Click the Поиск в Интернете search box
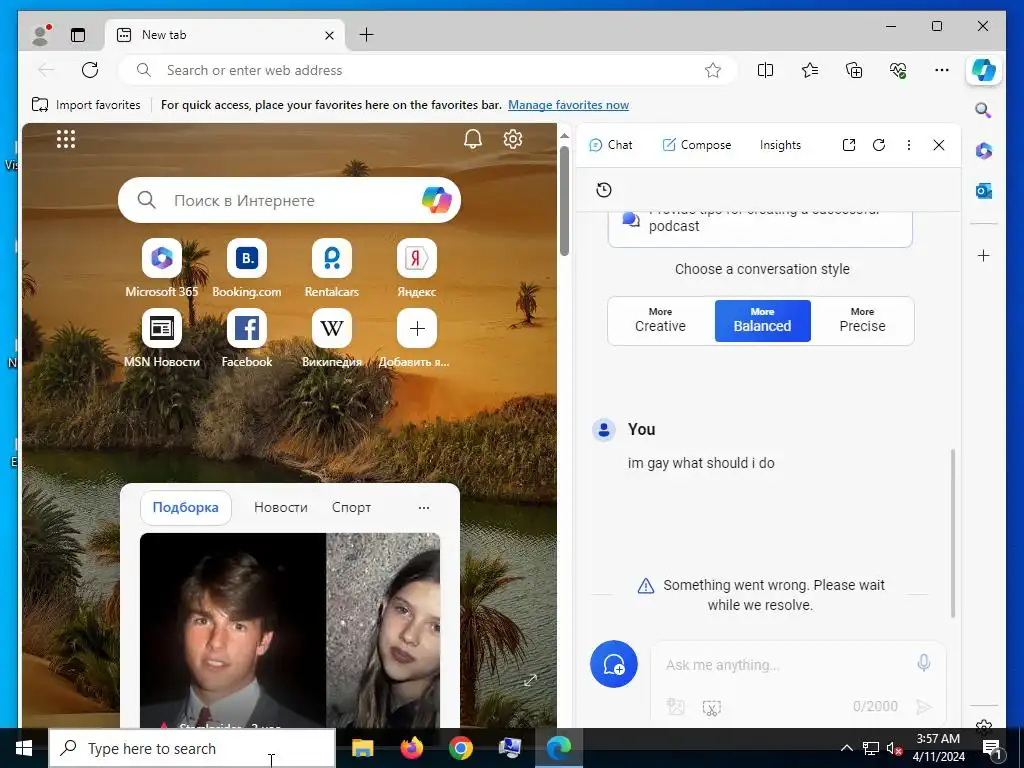This screenshot has width=1024, height=768. [289, 200]
